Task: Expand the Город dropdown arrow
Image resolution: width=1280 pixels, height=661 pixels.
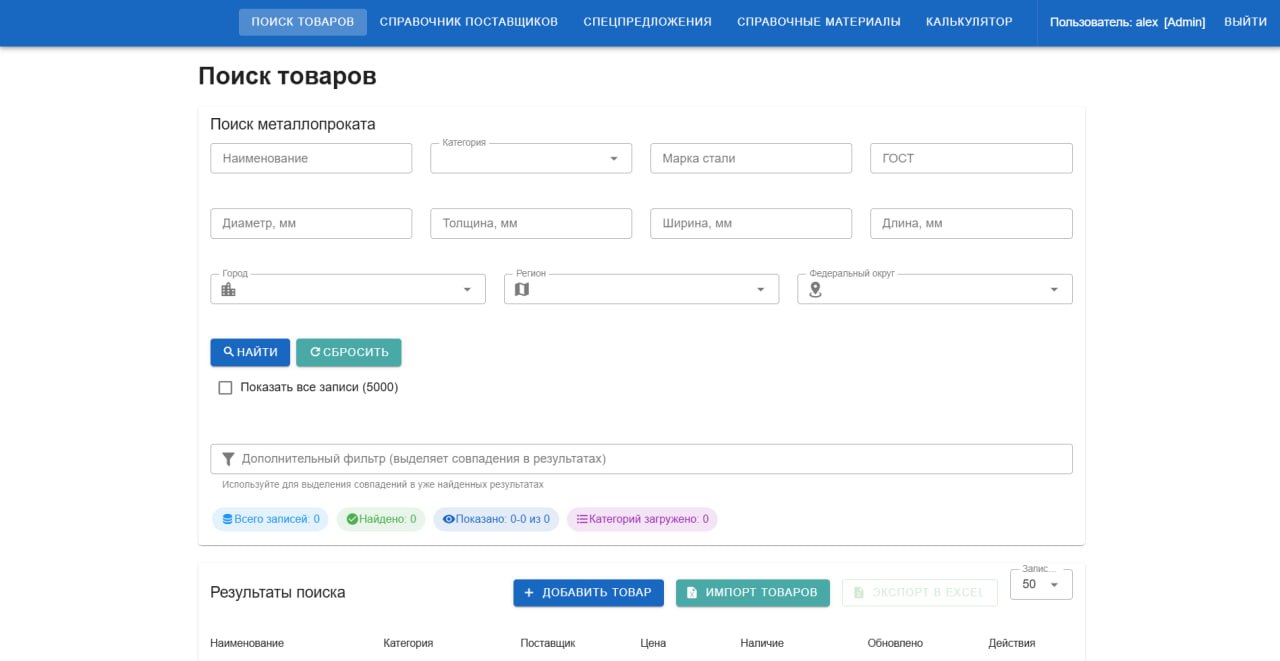Action: pyautogui.click(x=467, y=289)
